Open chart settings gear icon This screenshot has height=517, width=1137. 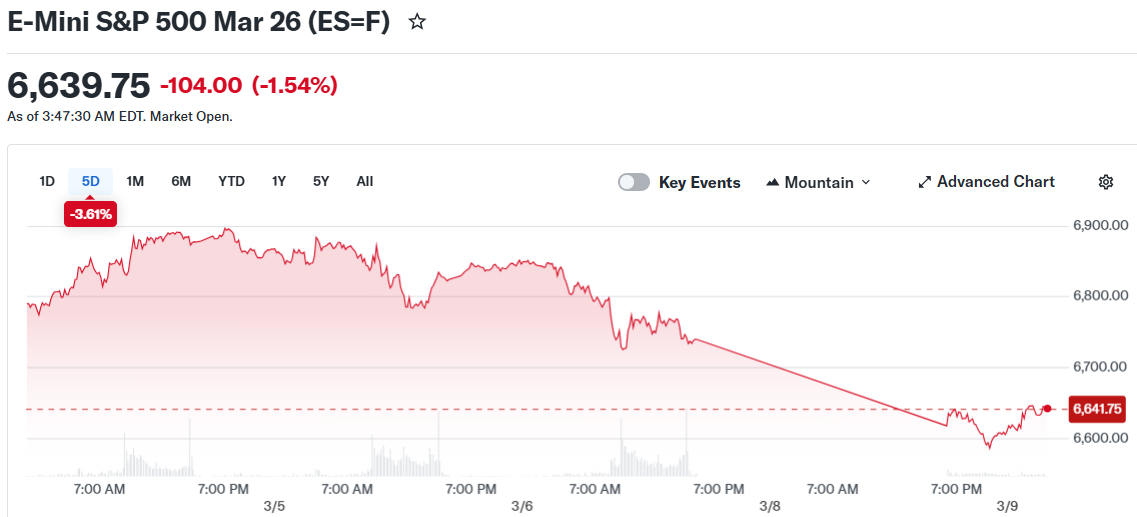click(1105, 182)
